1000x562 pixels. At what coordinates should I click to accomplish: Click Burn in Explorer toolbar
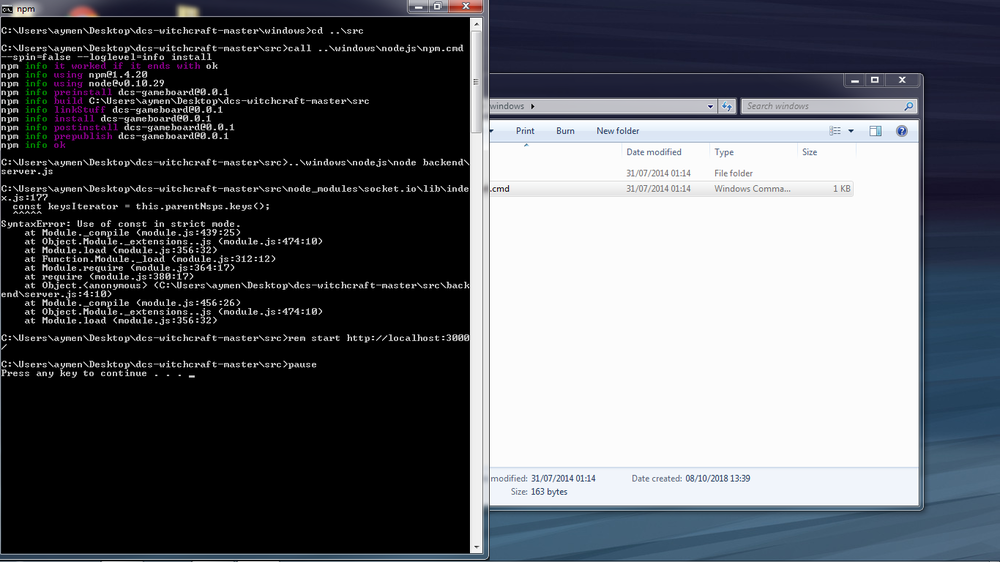point(565,131)
